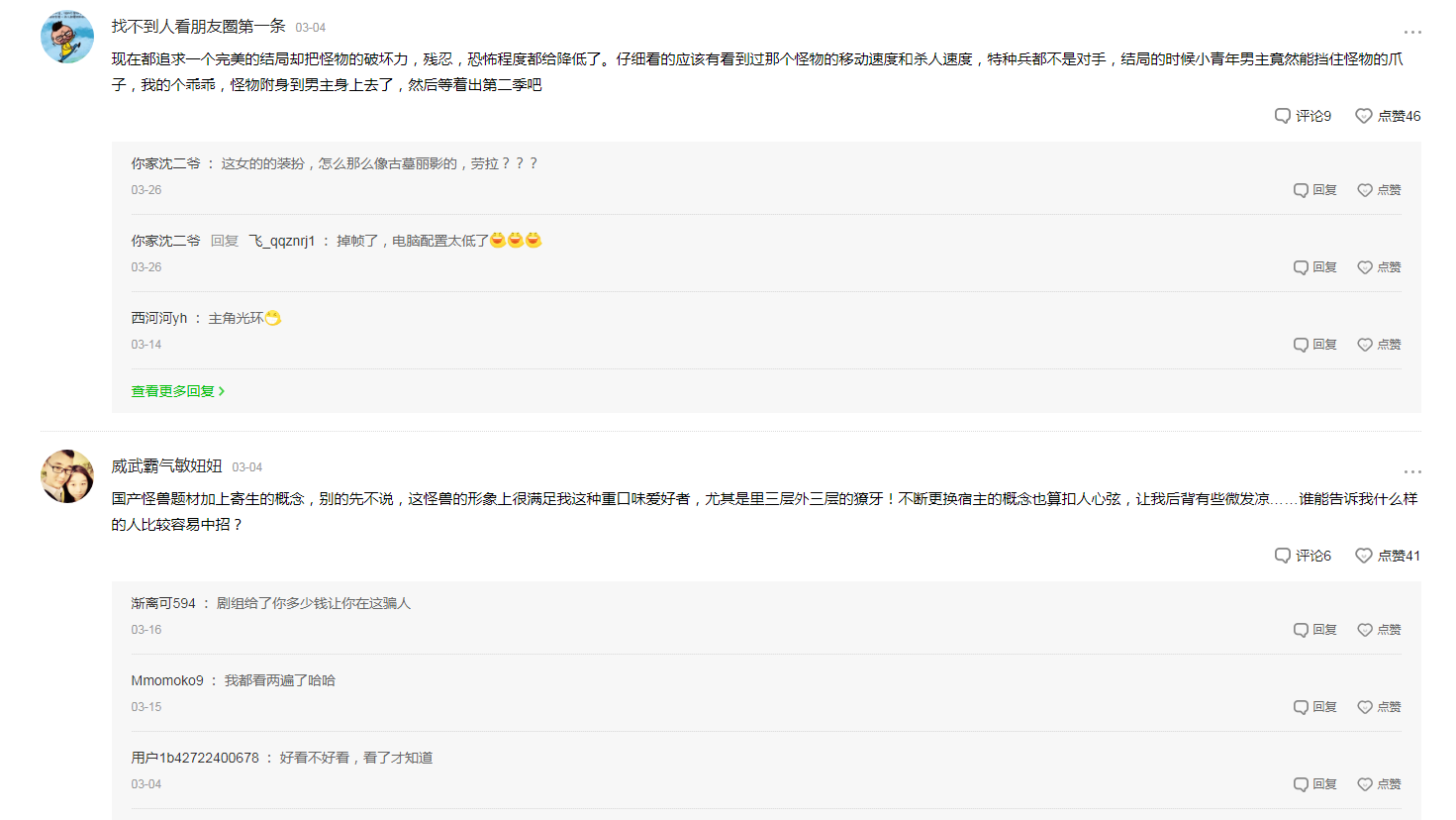1456x820 pixels.
Task: Reply to the comment 掉帧了，电脑配置太低了
Action: (x=1315, y=267)
